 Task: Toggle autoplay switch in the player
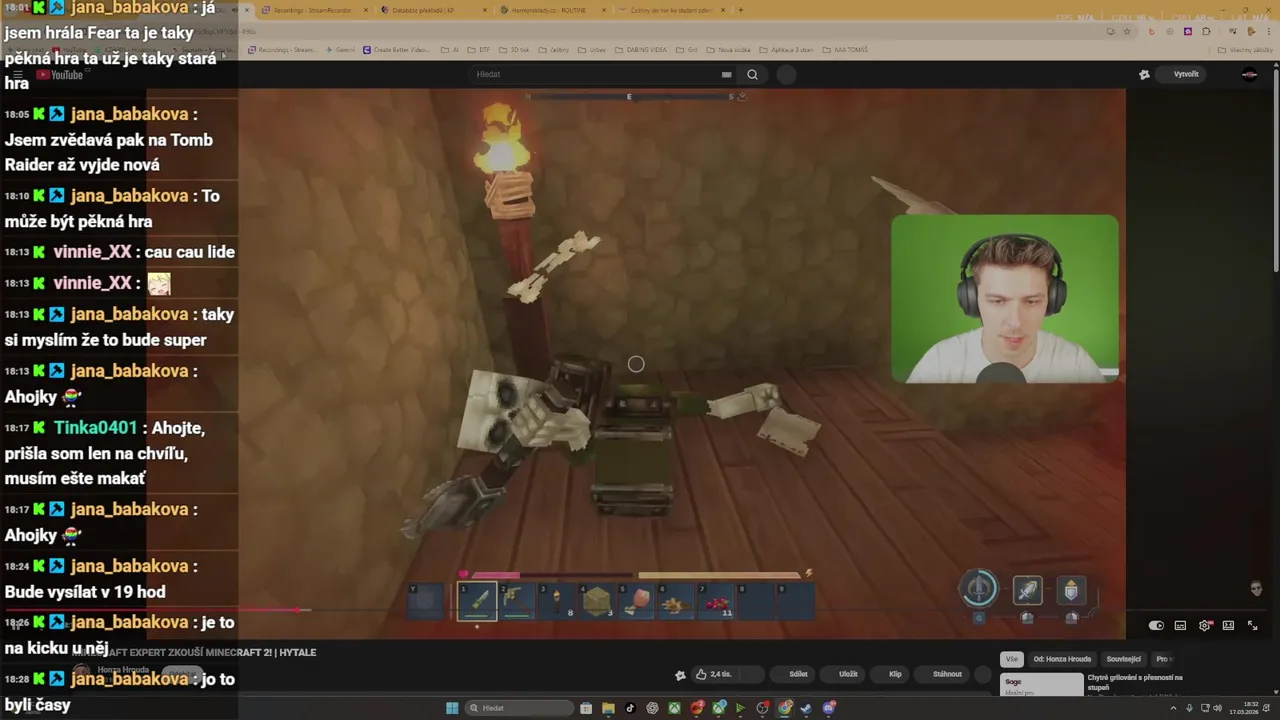[x=1156, y=625]
